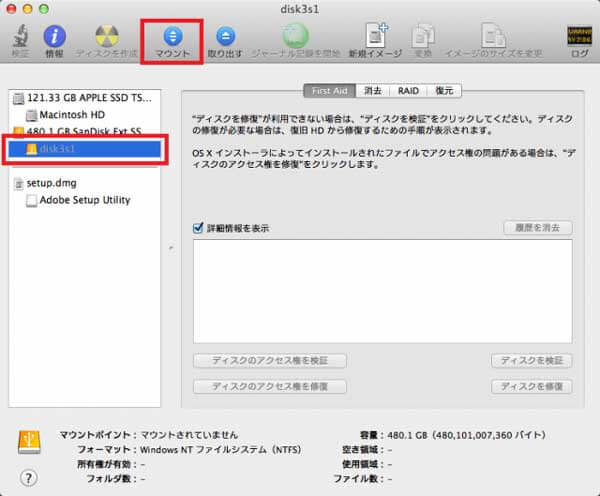Image resolution: width=600 pixels, height=496 pixels.
Task: Switch to the RAID tab
Action: (x=408, y=90)
